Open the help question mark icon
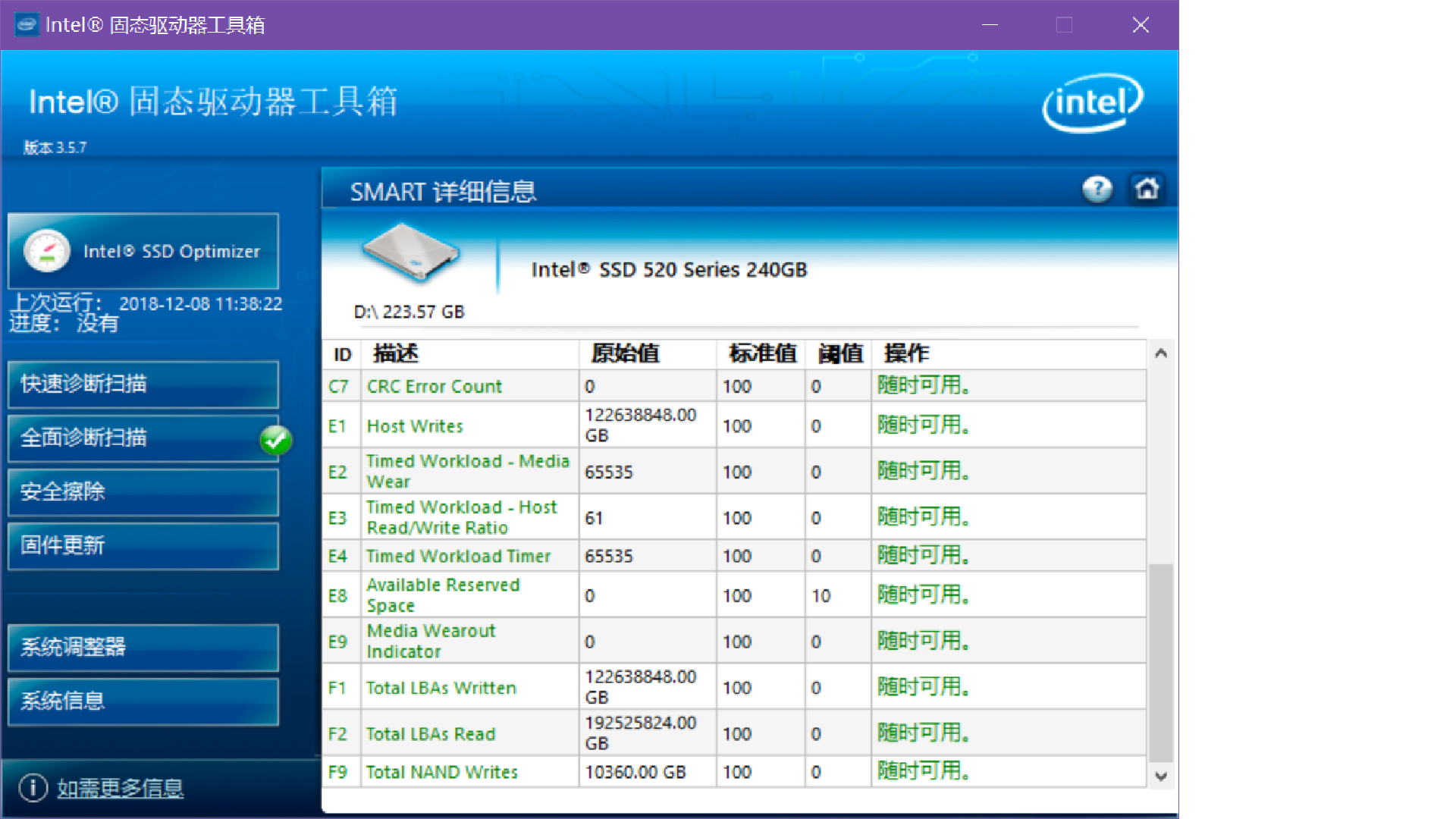 (1097, 189)
